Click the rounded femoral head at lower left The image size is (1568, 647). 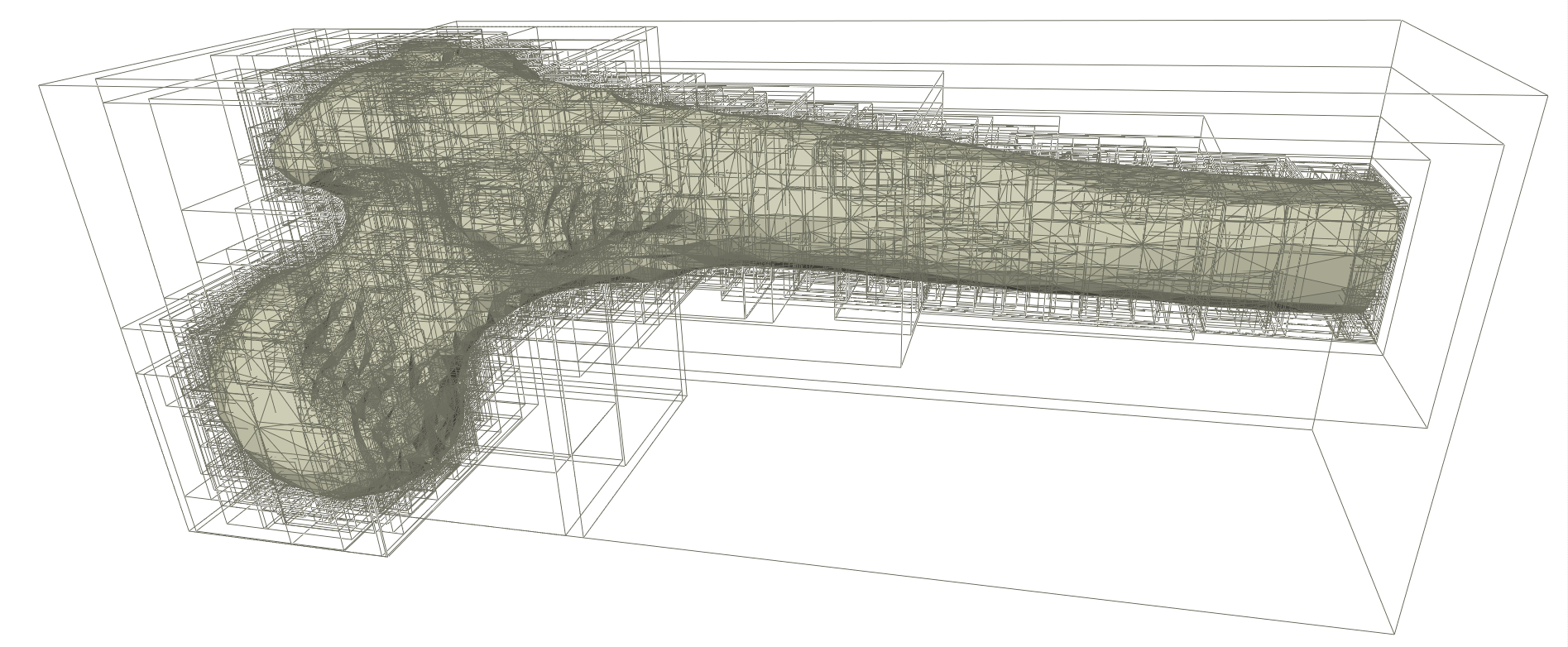[331, 389]
